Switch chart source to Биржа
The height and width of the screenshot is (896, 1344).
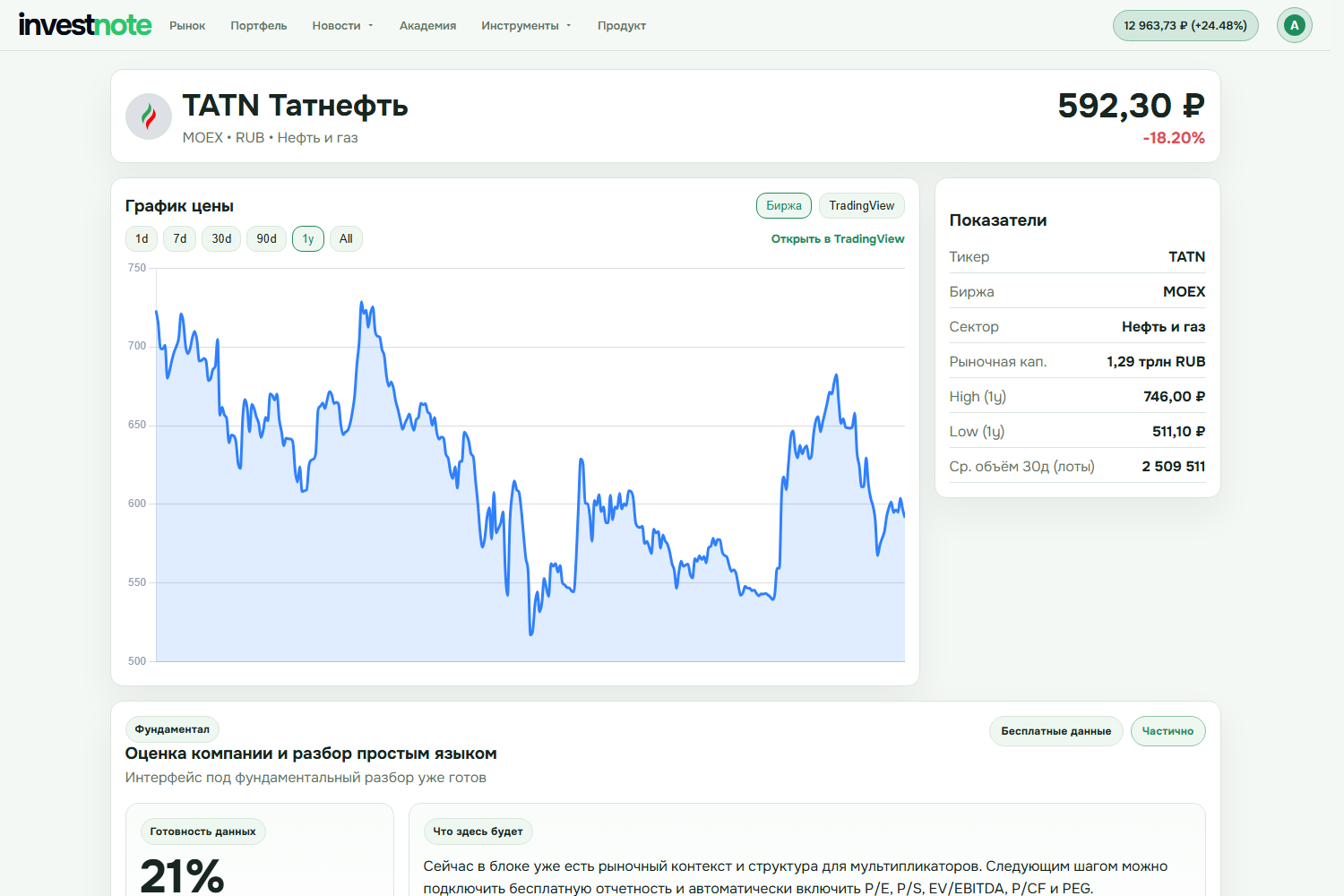click(x=784, y=206)
